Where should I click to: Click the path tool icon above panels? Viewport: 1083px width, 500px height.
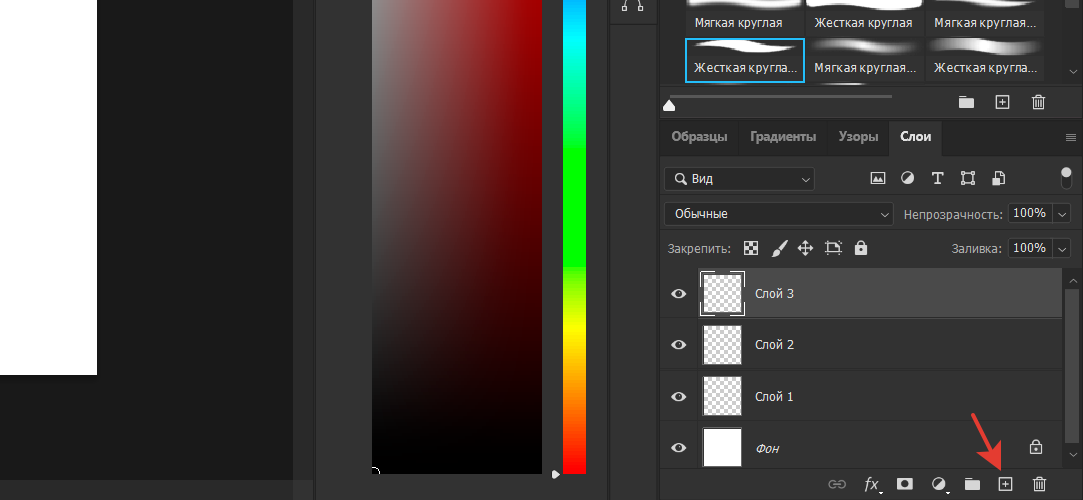click(633, 6)
